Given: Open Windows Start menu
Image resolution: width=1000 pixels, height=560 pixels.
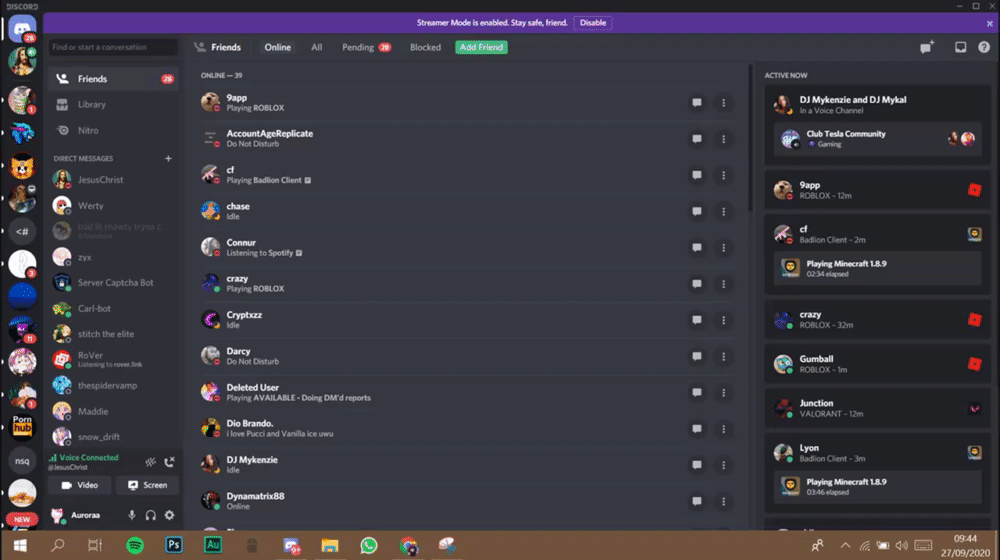Looking at the screenshot, I should click(x=20, y=545).
